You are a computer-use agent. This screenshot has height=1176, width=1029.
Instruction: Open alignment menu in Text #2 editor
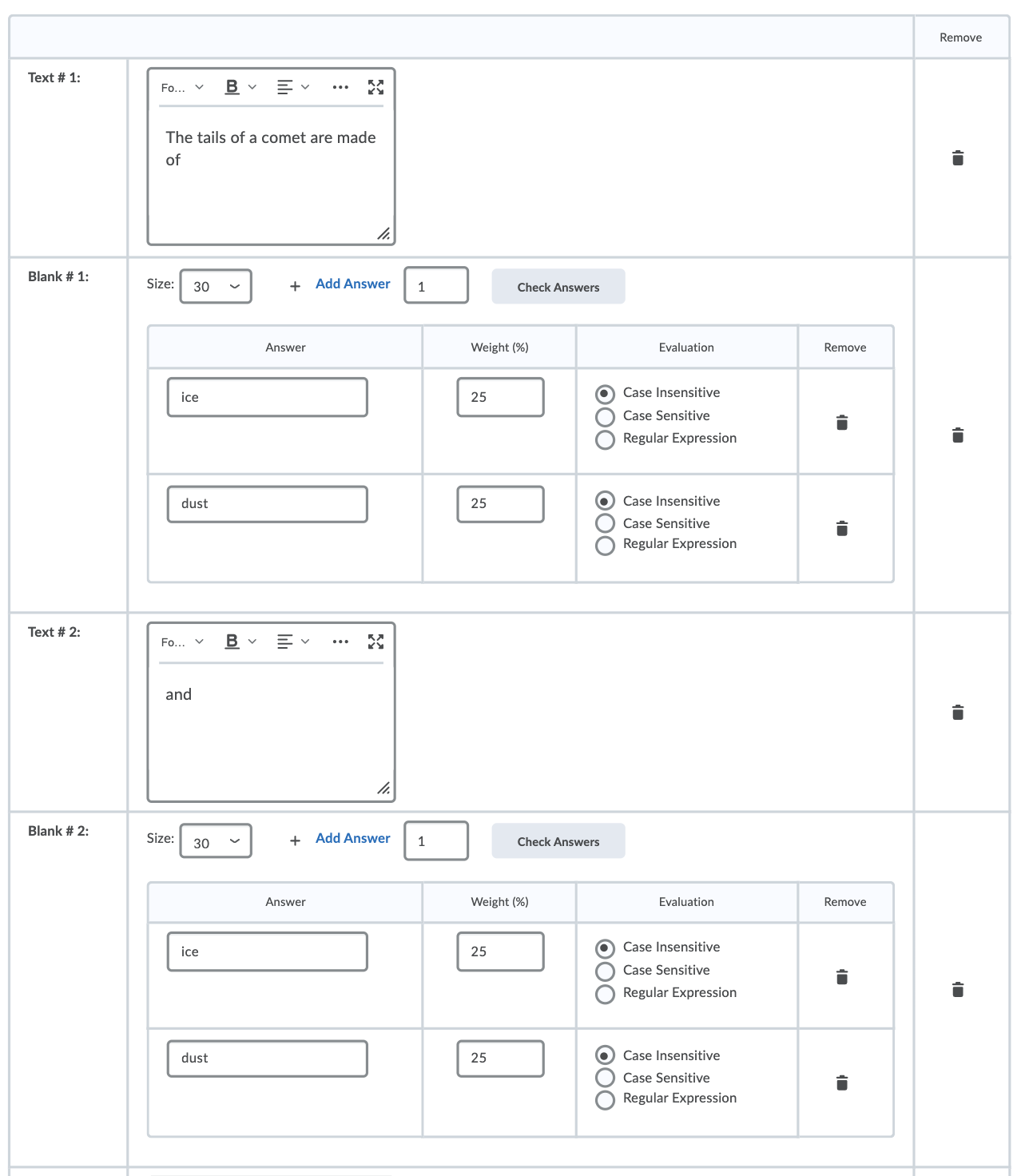pos(292,642)
